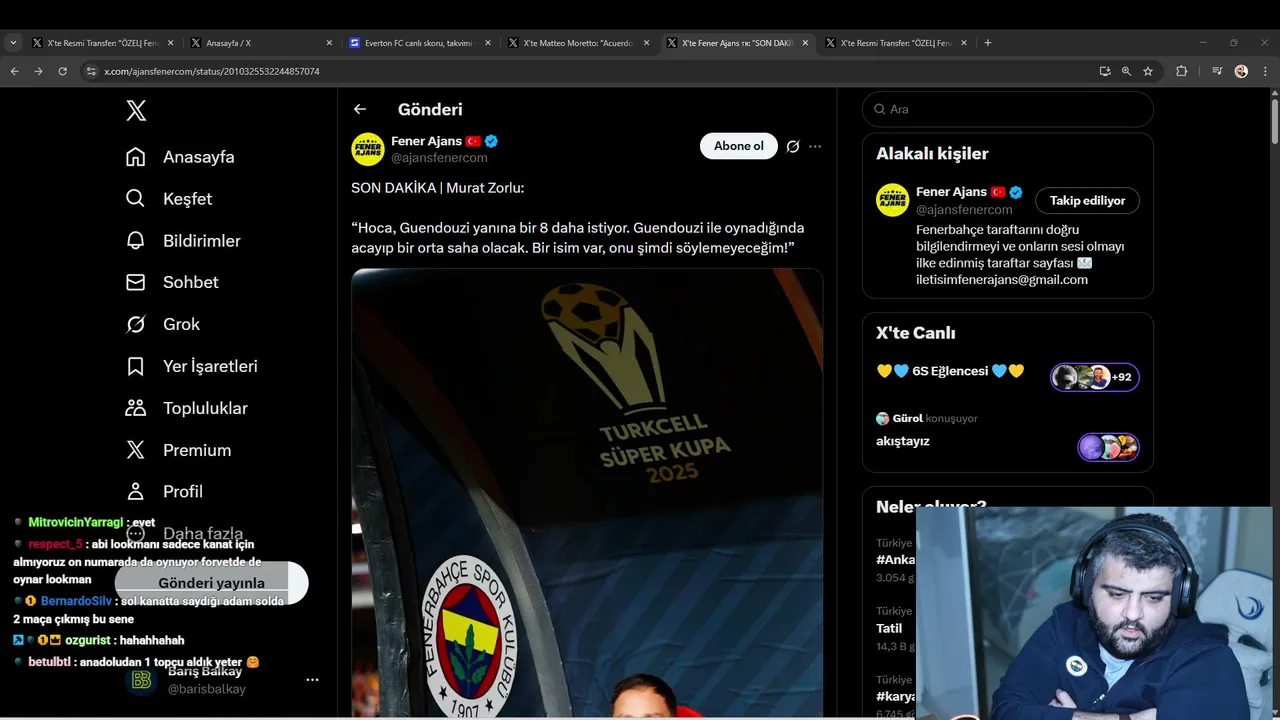1280x720 pixels.
Task: Click Fener Ajans avatar on post
Action: point(368,149)
